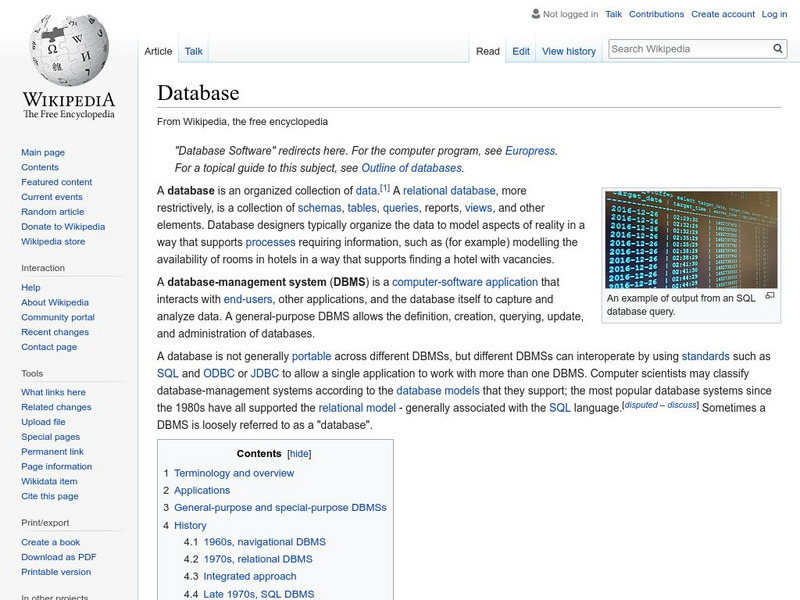Click inside the Search Wikipedia input field
Screen dimensions: 800x600
pos(690,47)
